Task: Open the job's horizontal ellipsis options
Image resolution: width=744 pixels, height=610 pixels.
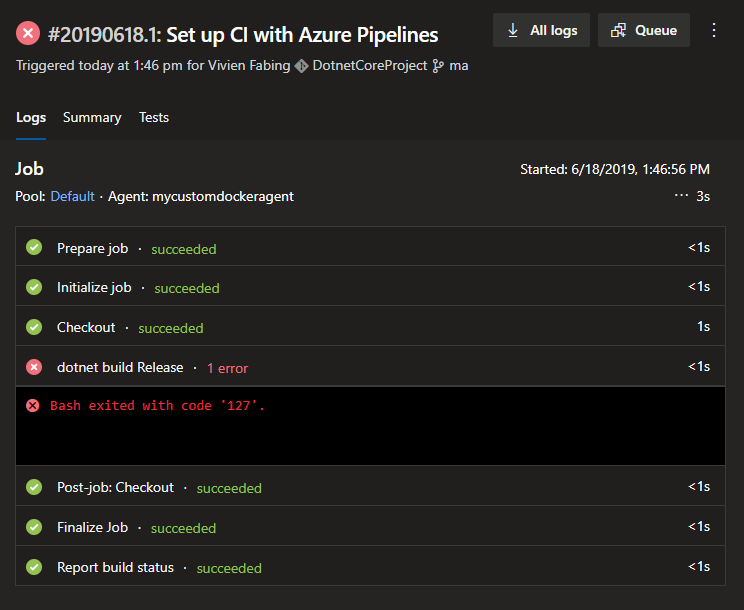Action: tap(681, 195)
